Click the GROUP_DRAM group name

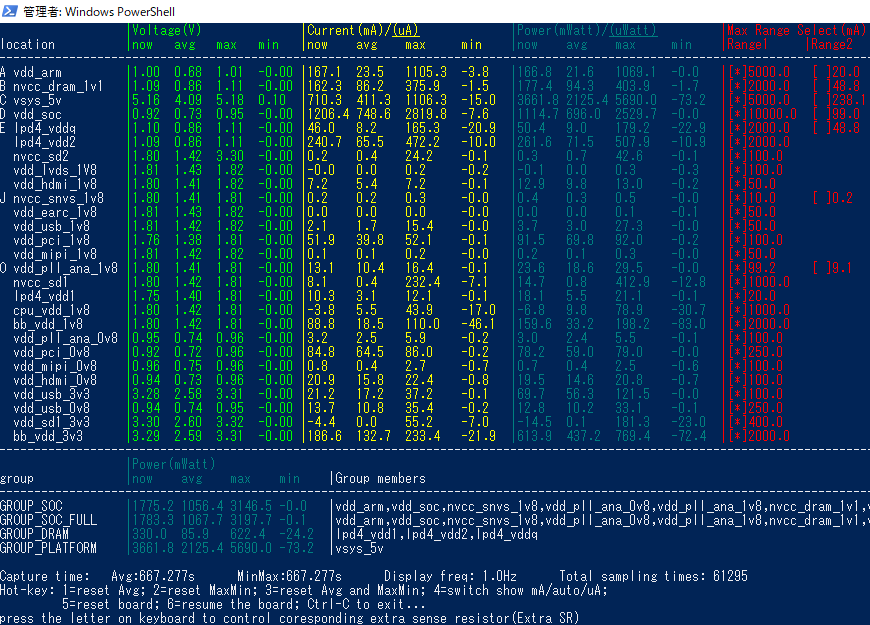click(x=34, y=534)
